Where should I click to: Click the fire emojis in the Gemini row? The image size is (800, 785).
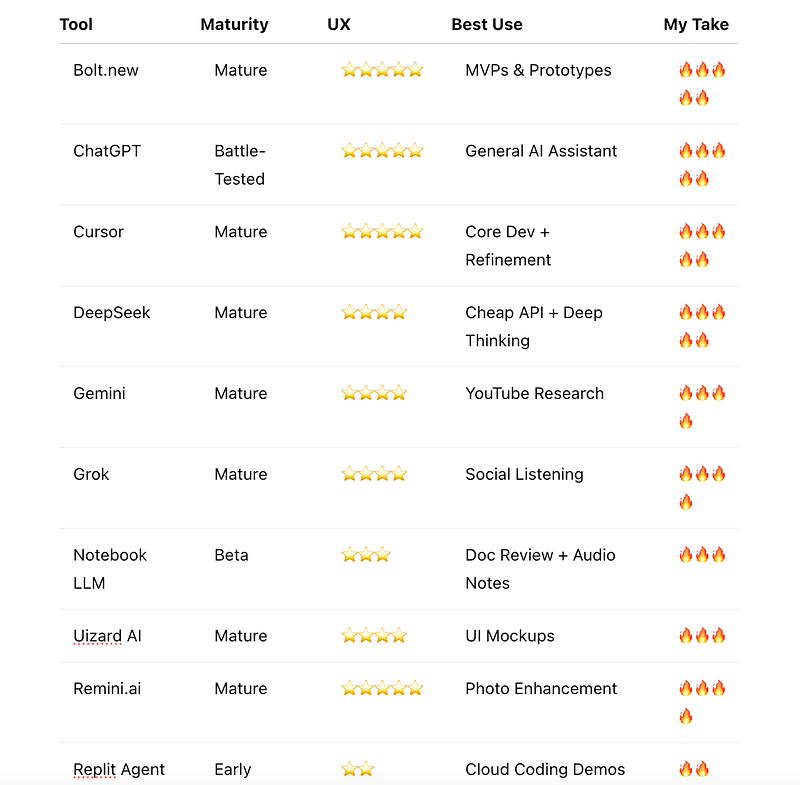pos(702,406)
